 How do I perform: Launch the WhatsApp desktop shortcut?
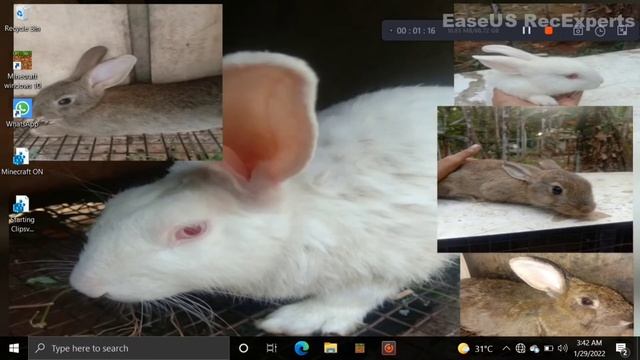22,113
